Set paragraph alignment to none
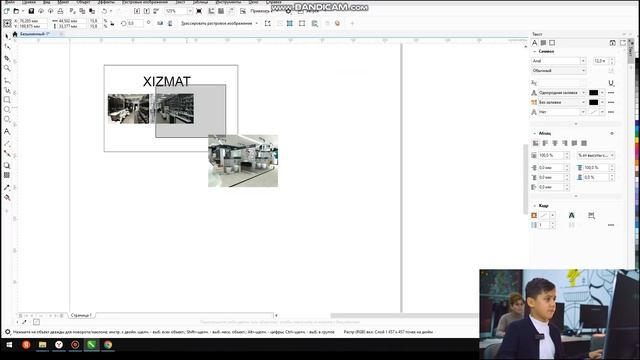The width and height of the screenshot is (640, 360). [536, 143]
